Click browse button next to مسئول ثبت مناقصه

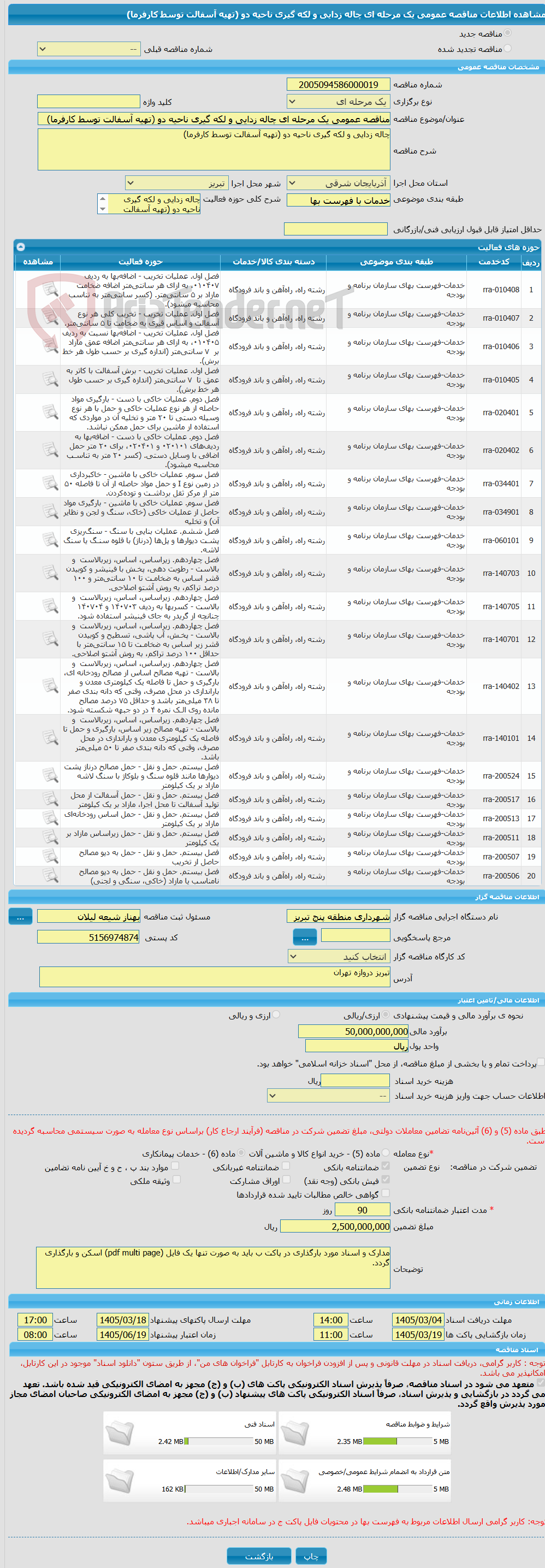[x=21, y=916]
